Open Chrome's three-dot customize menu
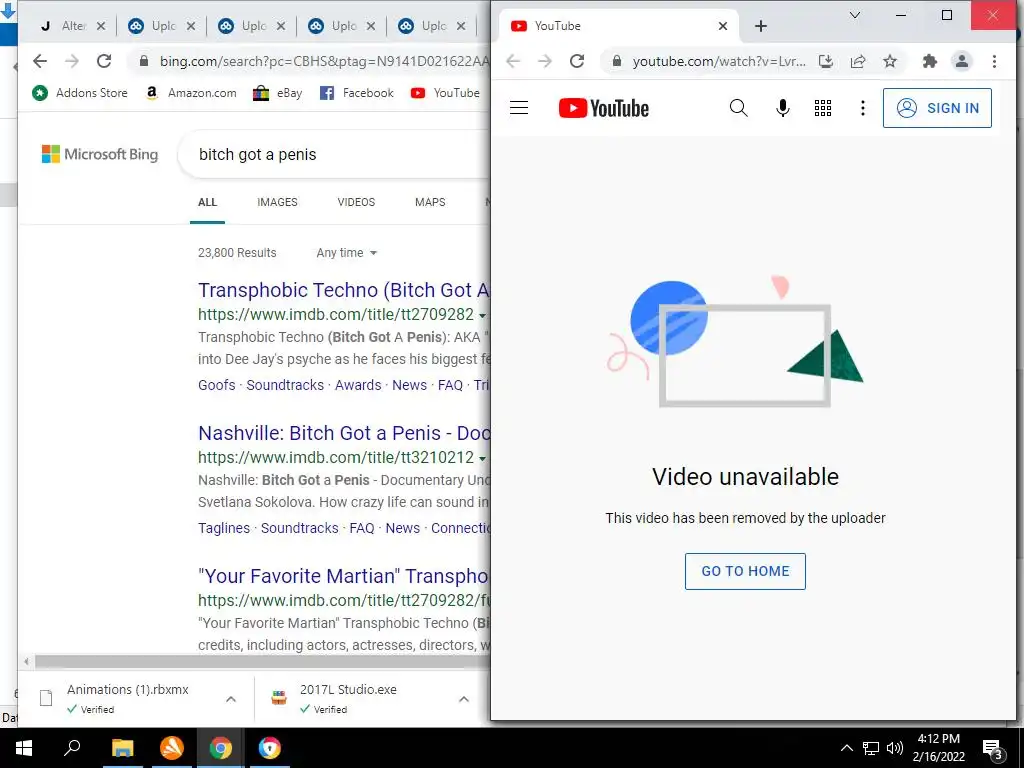The width and height of the screenshot is (1024, 768). pyautogui.click(x=994, y=61)
